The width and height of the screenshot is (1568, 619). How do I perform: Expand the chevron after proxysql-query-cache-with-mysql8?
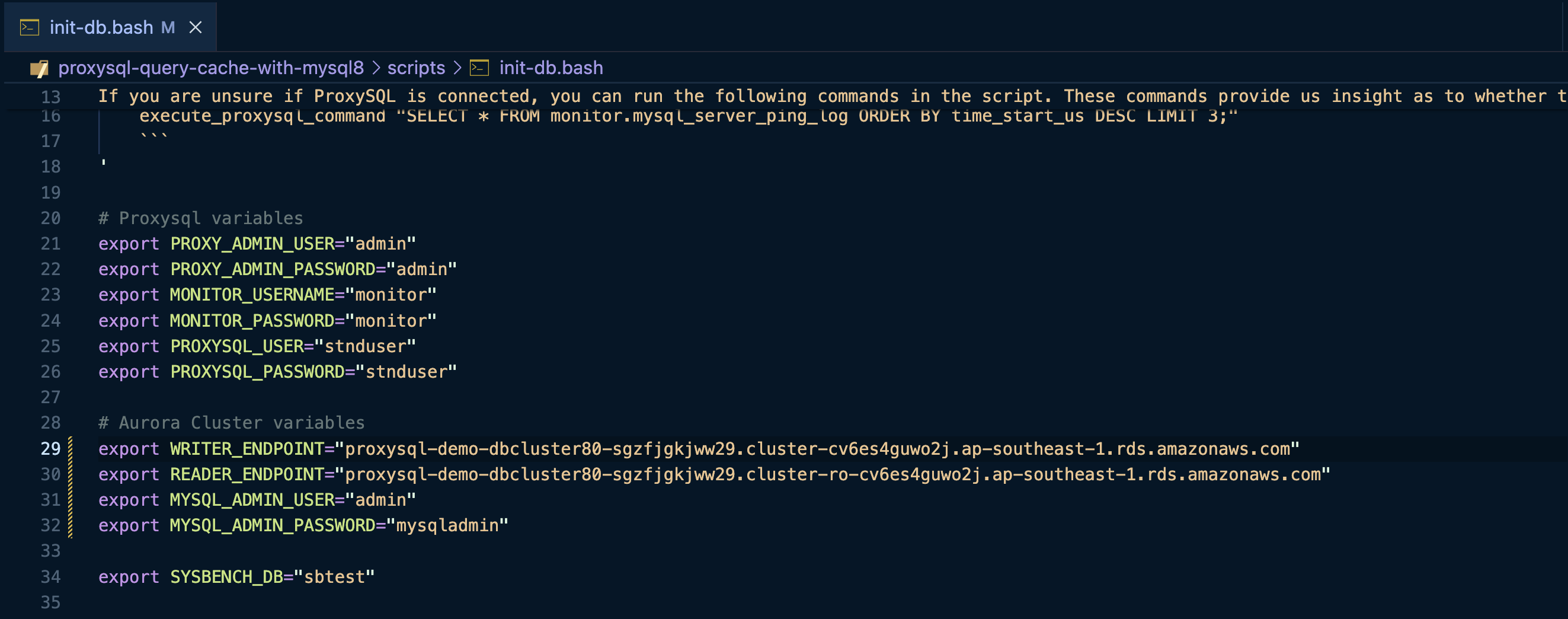pyautogui.click(x=376, y=68)
